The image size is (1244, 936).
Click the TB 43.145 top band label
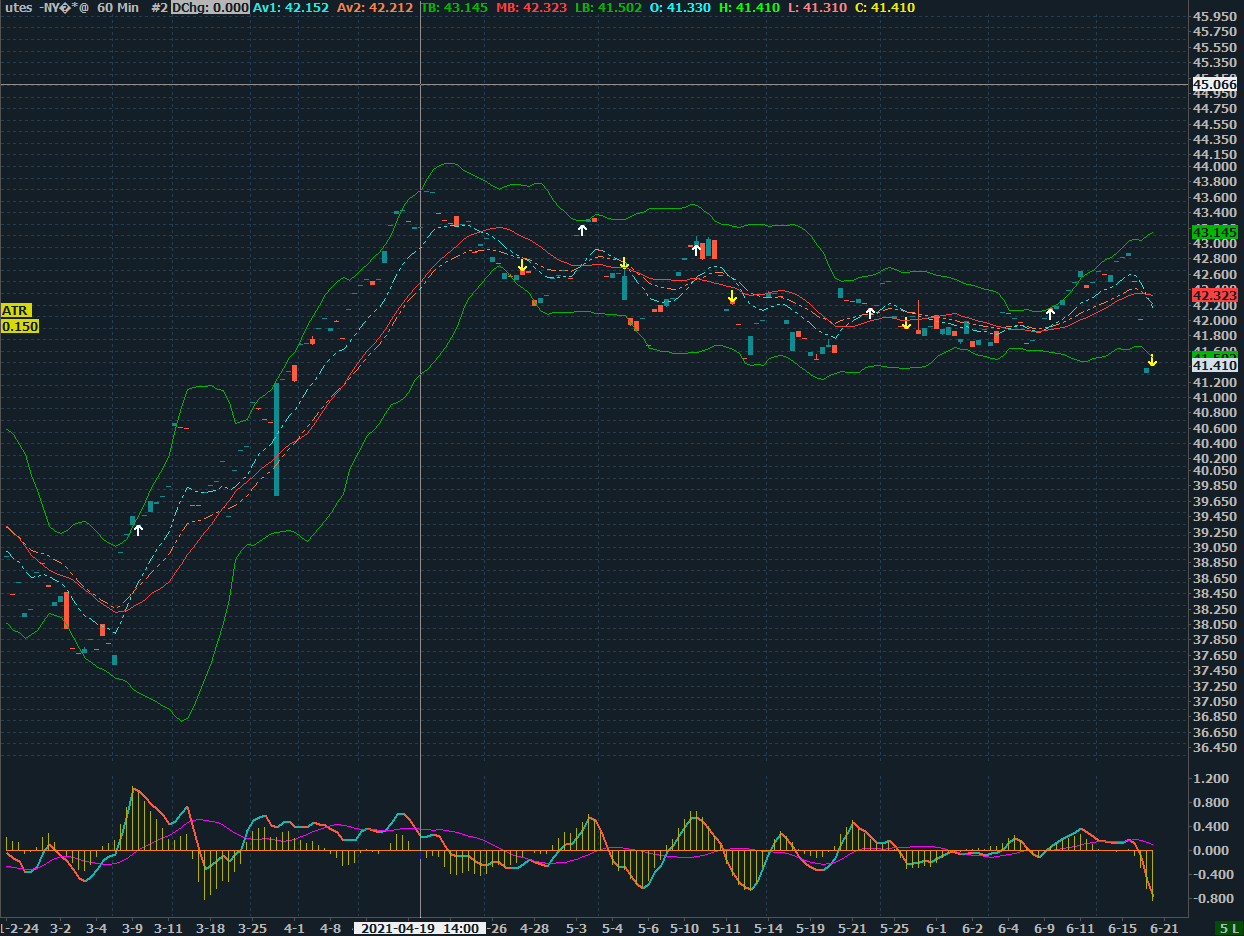[x=455, y=8]
